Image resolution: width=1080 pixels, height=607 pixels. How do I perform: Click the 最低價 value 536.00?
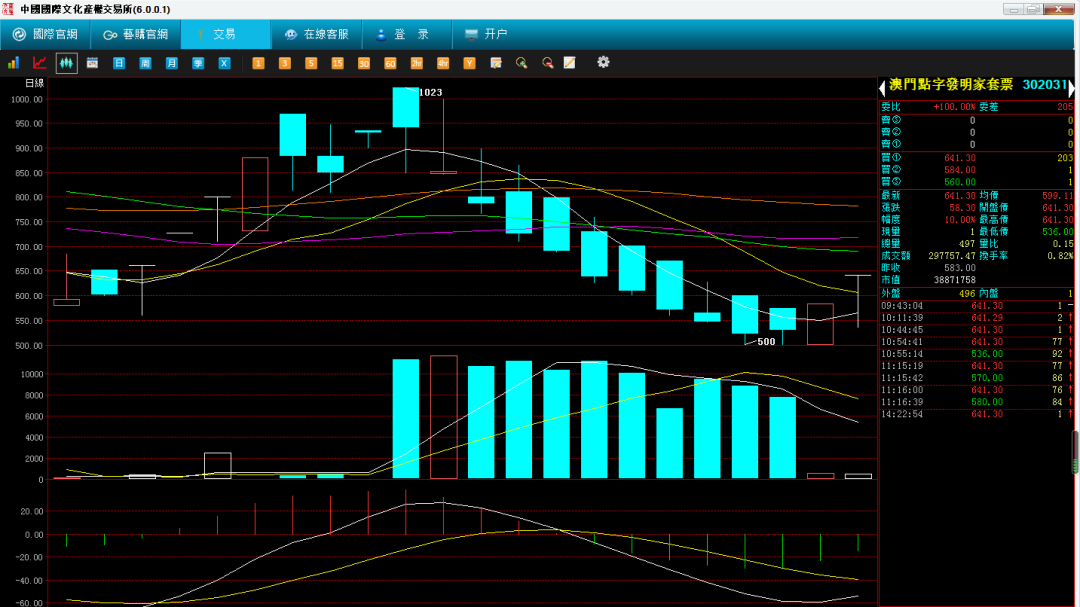point(1057,232)
